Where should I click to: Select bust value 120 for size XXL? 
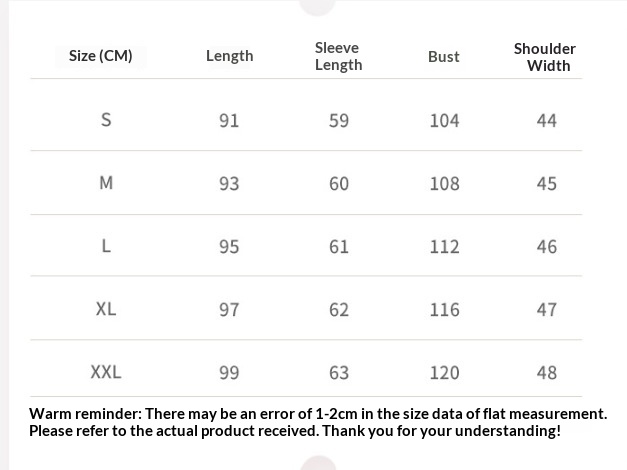tap(444, 373)
